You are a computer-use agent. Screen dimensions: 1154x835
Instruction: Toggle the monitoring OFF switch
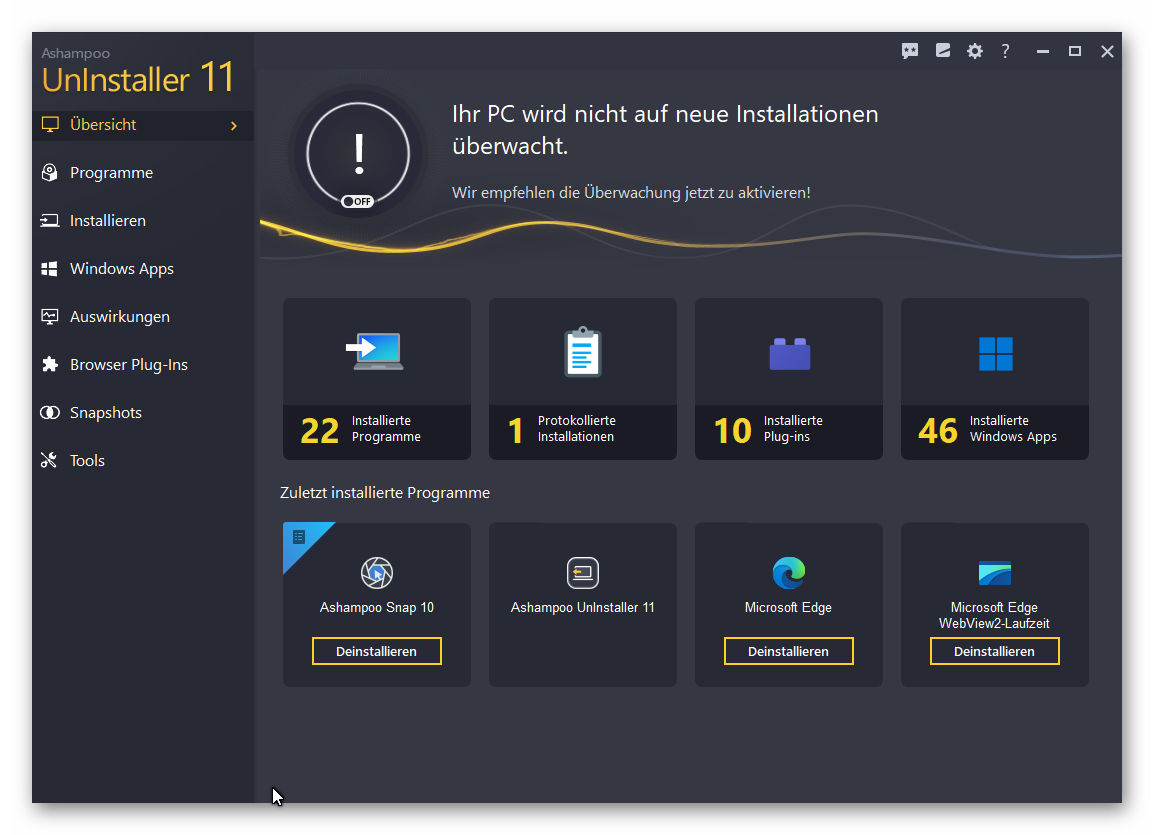[x=357, y=201]
